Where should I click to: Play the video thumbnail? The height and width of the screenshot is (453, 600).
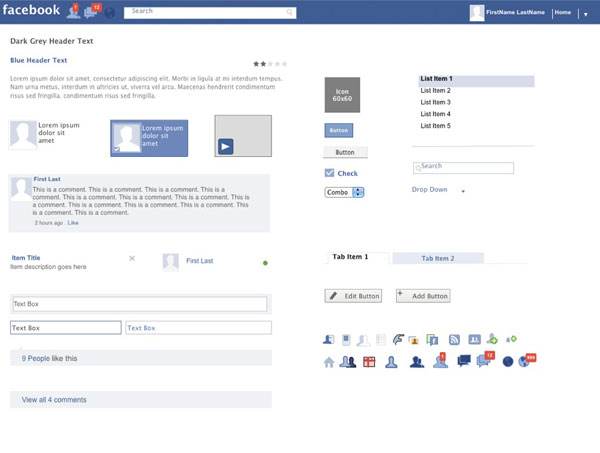[225, 147]
